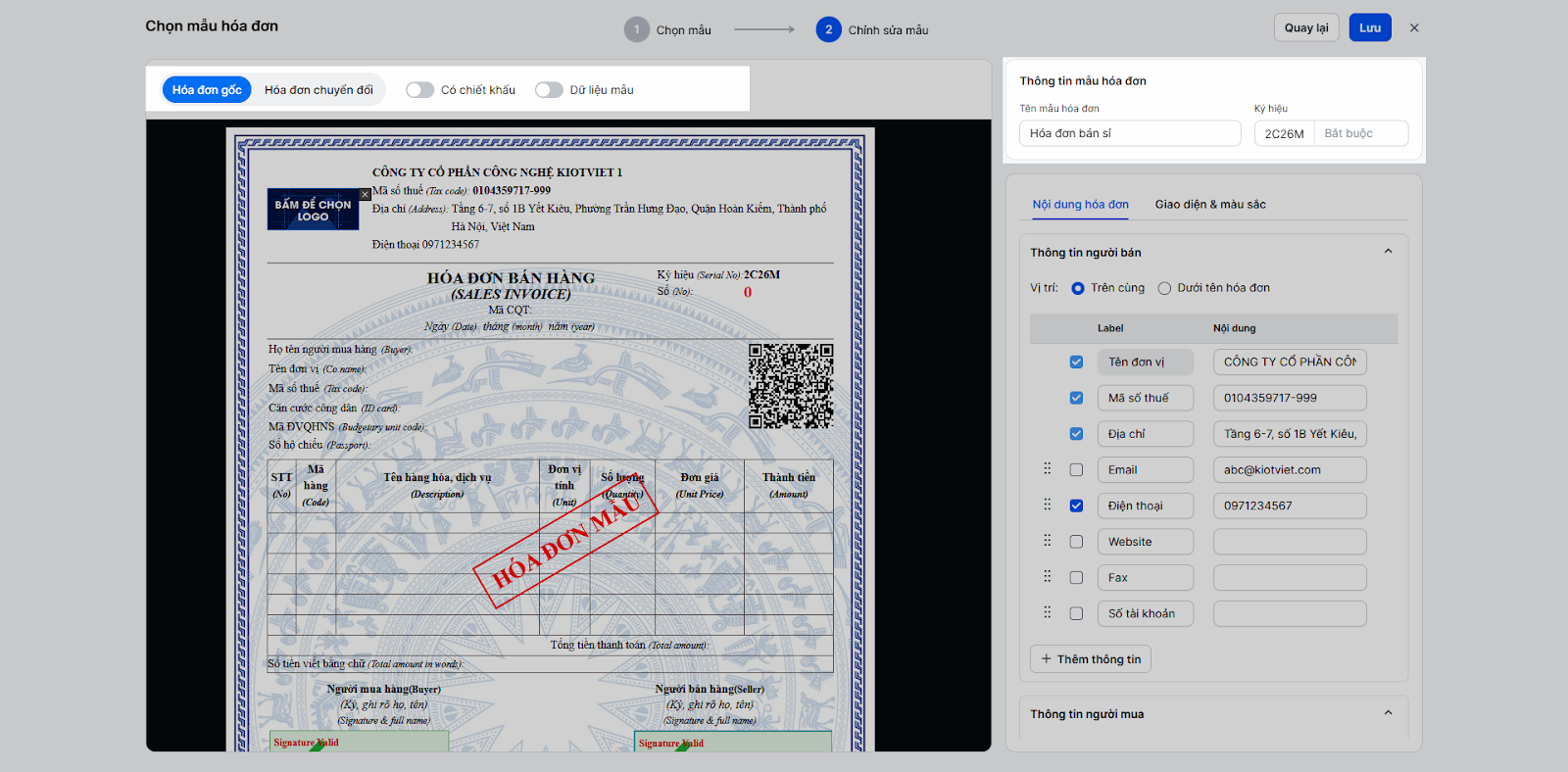Edit the company name content field
1568x772 pixels.
coord(1290,362)
